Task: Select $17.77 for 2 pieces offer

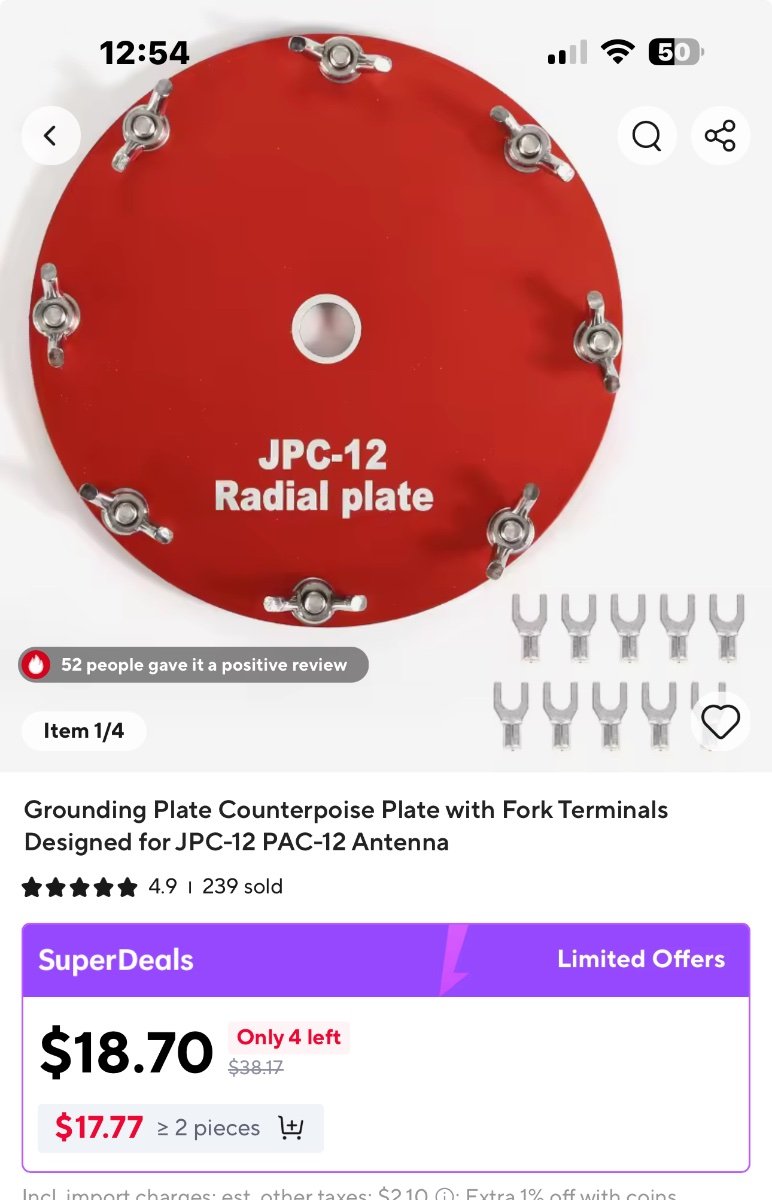Action: pos(181,1128)
